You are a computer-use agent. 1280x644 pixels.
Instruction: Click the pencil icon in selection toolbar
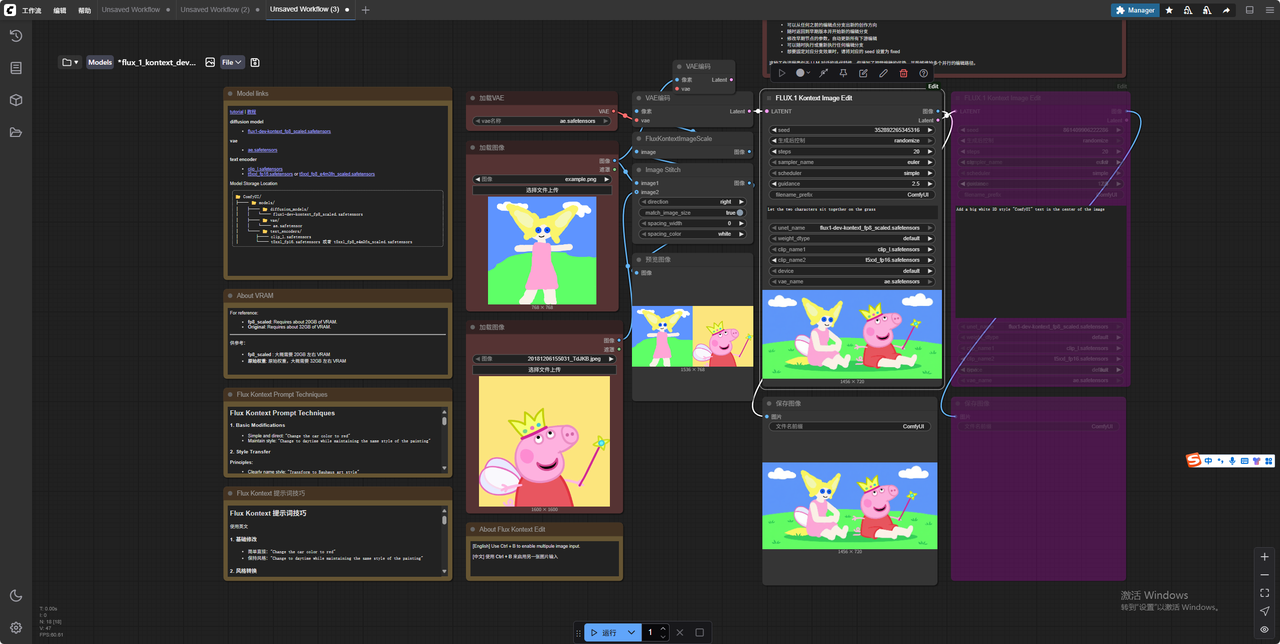point(883,73)
